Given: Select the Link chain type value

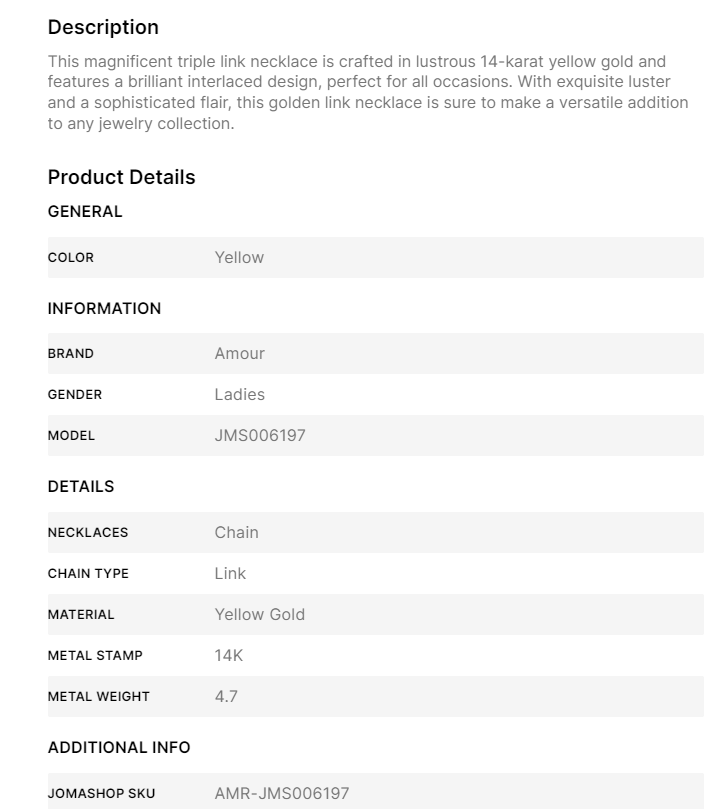Looking at the screenshot, I should 230,574.
